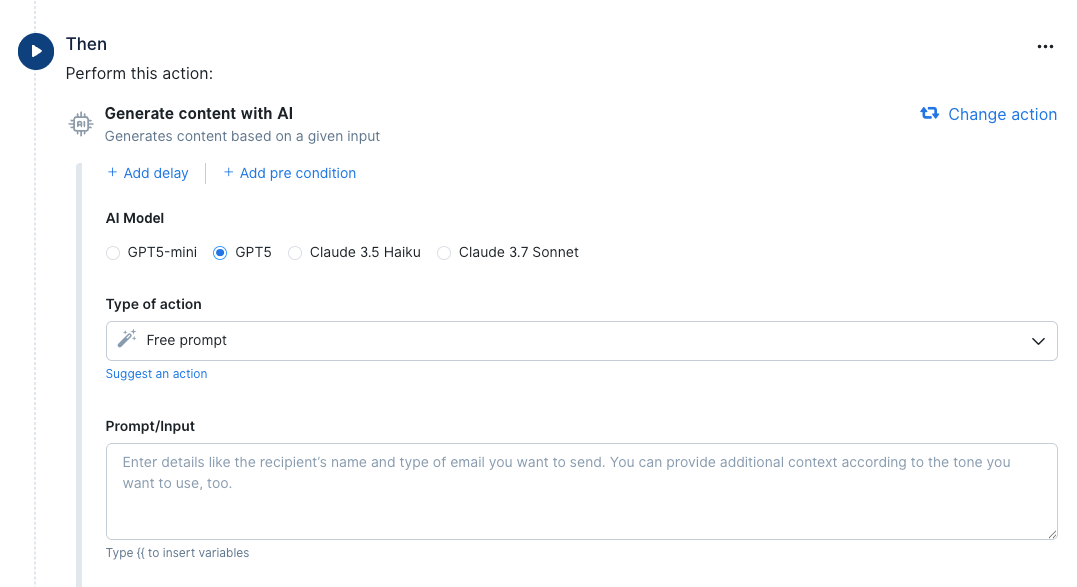This screenshot has width=1077, height=587.
Task: Click the plus icon beside Add pre condition
Action: 228,172
